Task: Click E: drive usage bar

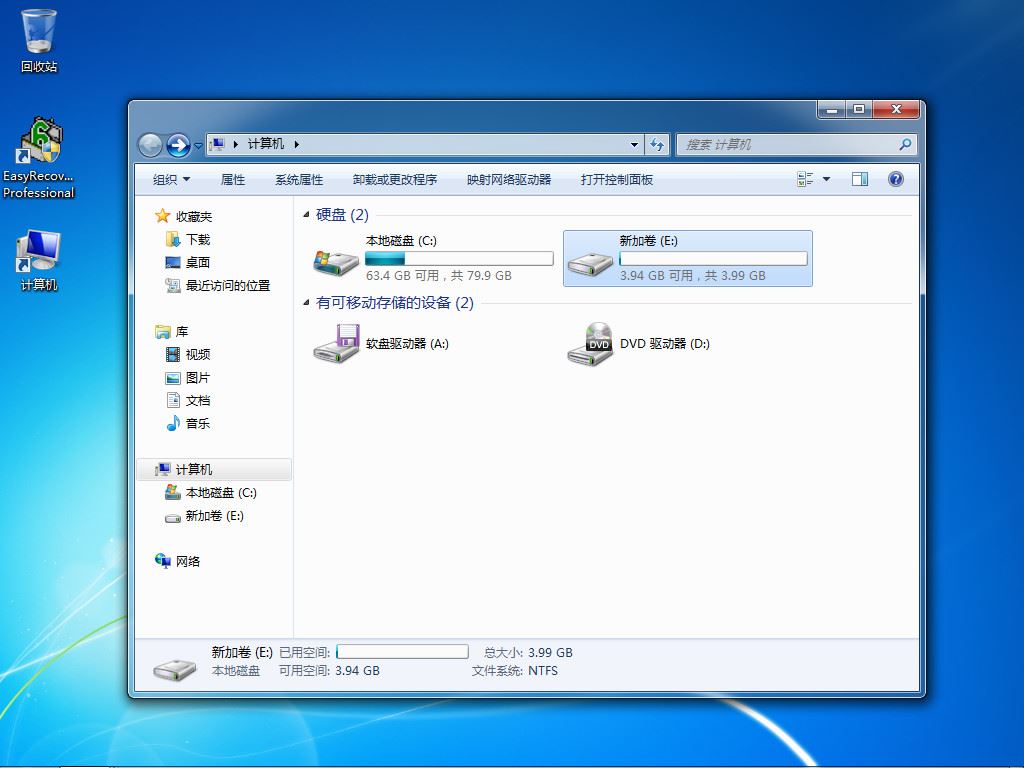Action: [713, 259]
